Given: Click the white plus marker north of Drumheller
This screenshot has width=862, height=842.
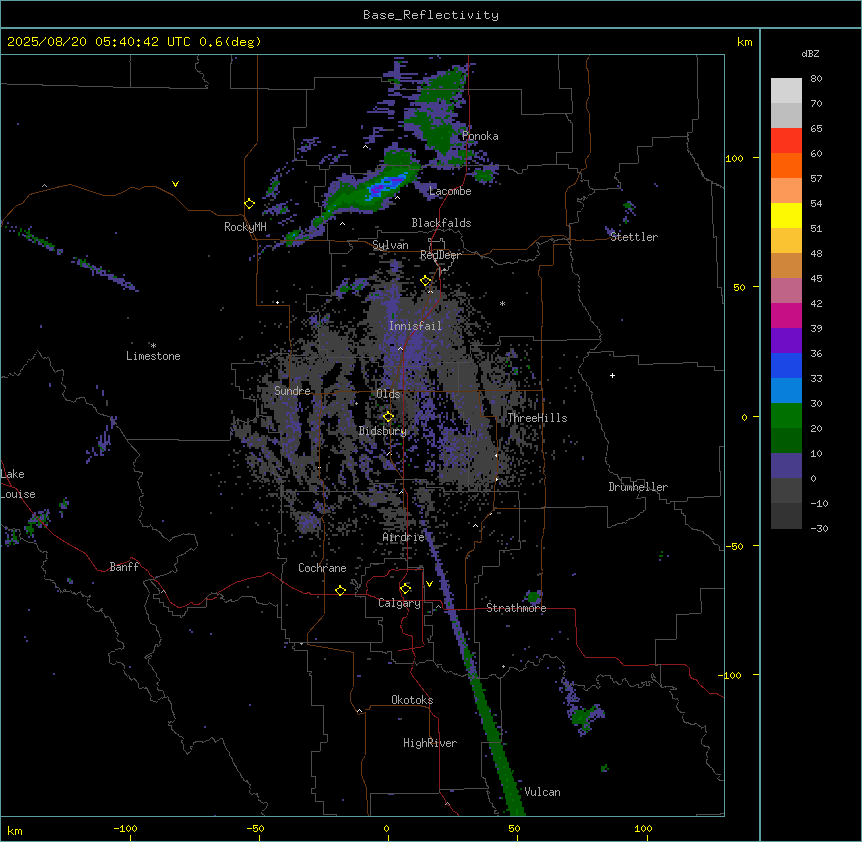Looking at the screenshot, I should (612, 375).
